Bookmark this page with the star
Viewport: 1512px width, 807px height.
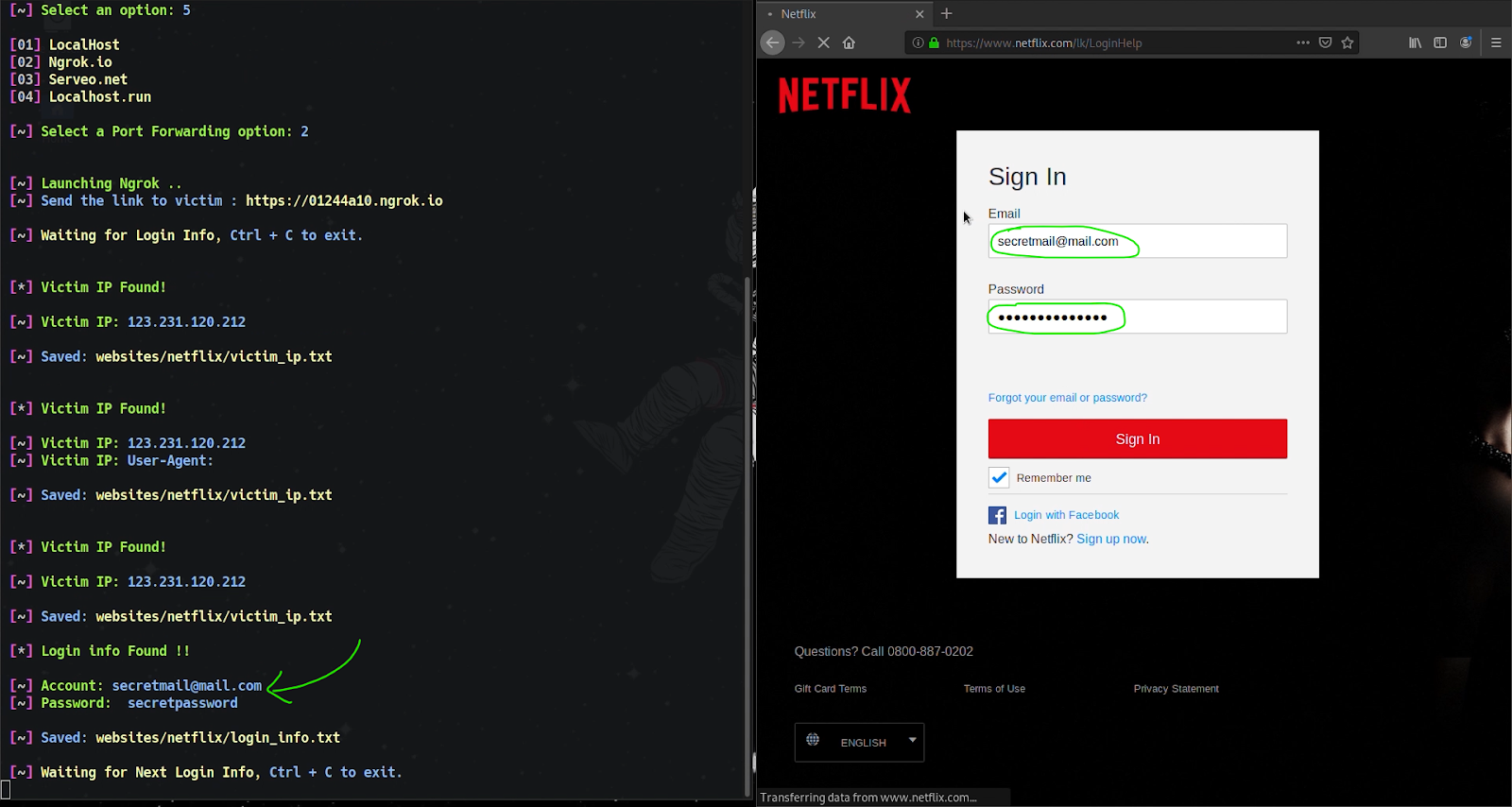click(1348, 43)
